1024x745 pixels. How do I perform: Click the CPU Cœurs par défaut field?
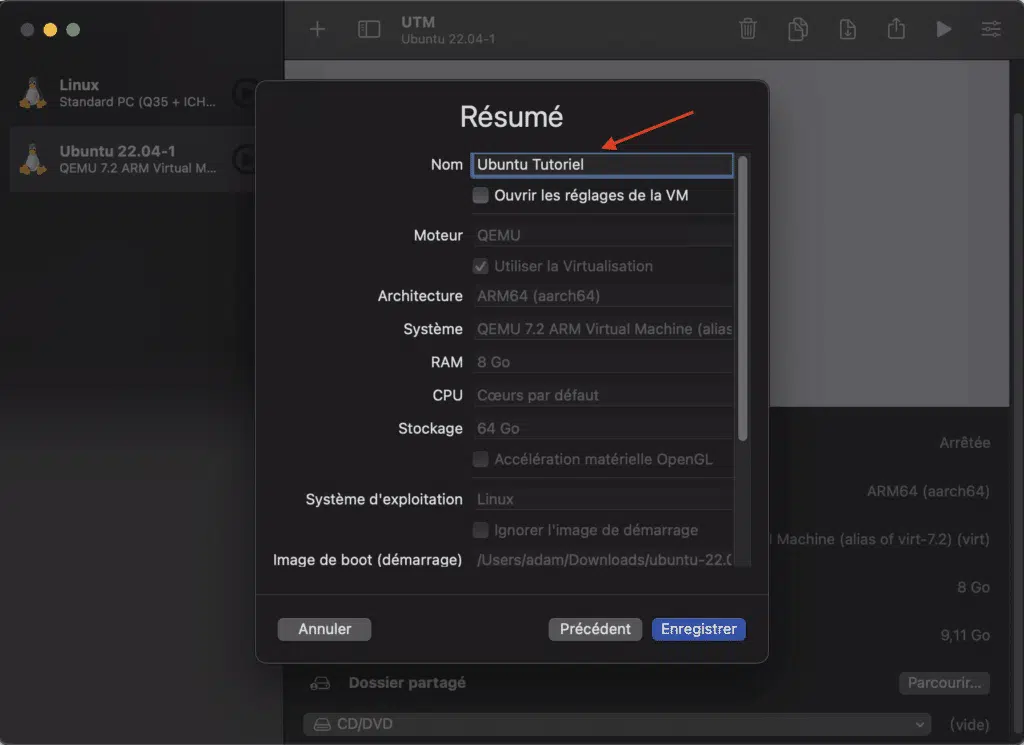[602, 395]
